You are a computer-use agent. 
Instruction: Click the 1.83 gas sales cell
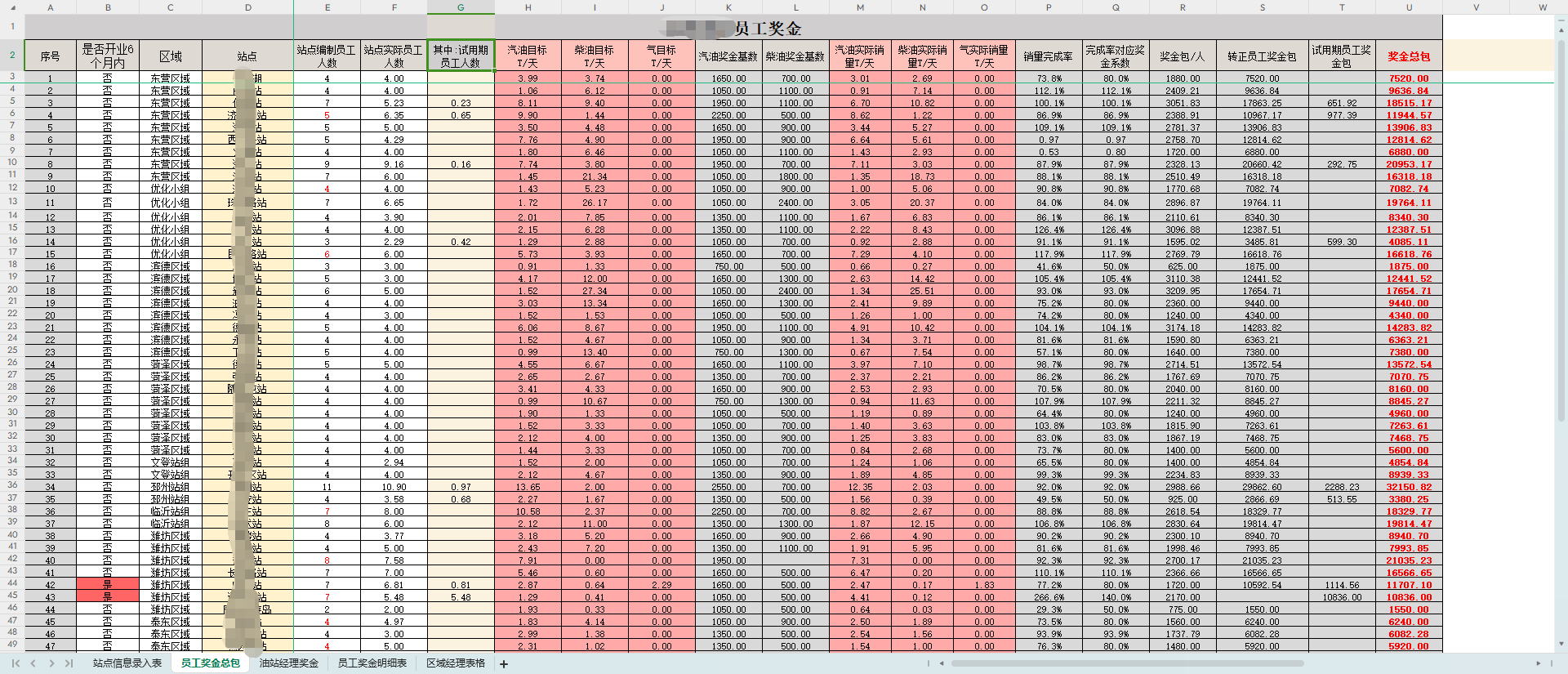[x=984, y=585]
